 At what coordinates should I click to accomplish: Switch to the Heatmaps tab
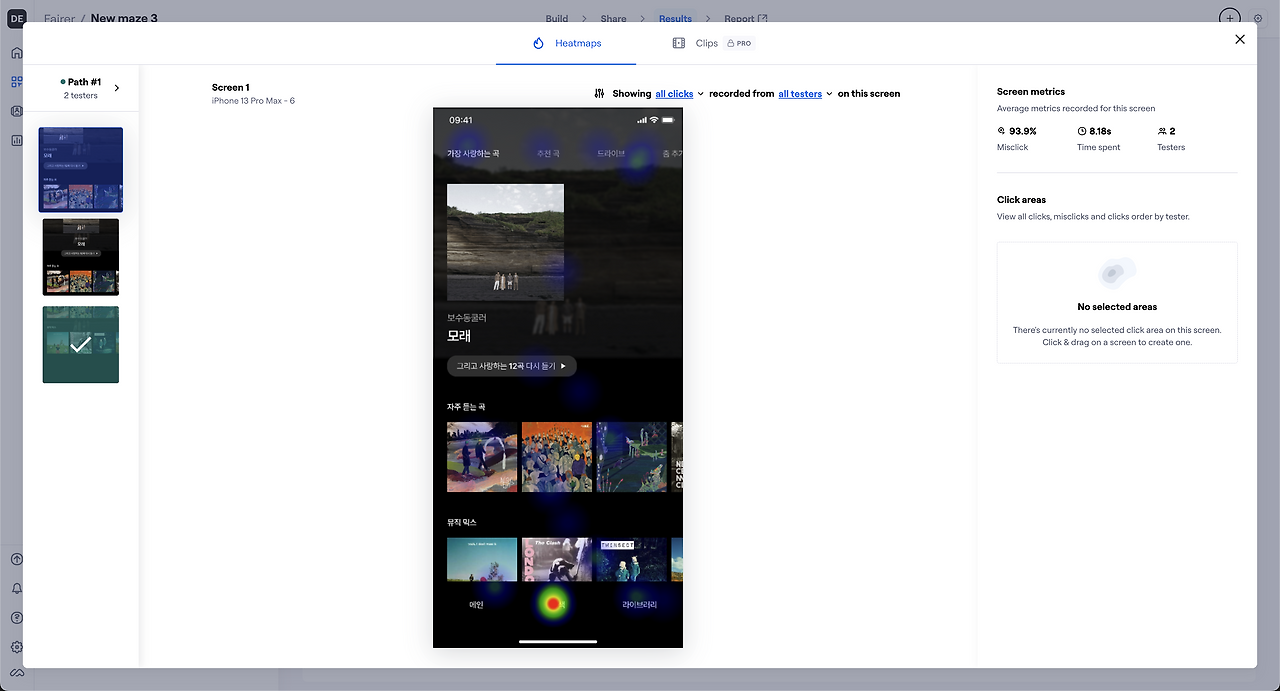tap(566, 43)
